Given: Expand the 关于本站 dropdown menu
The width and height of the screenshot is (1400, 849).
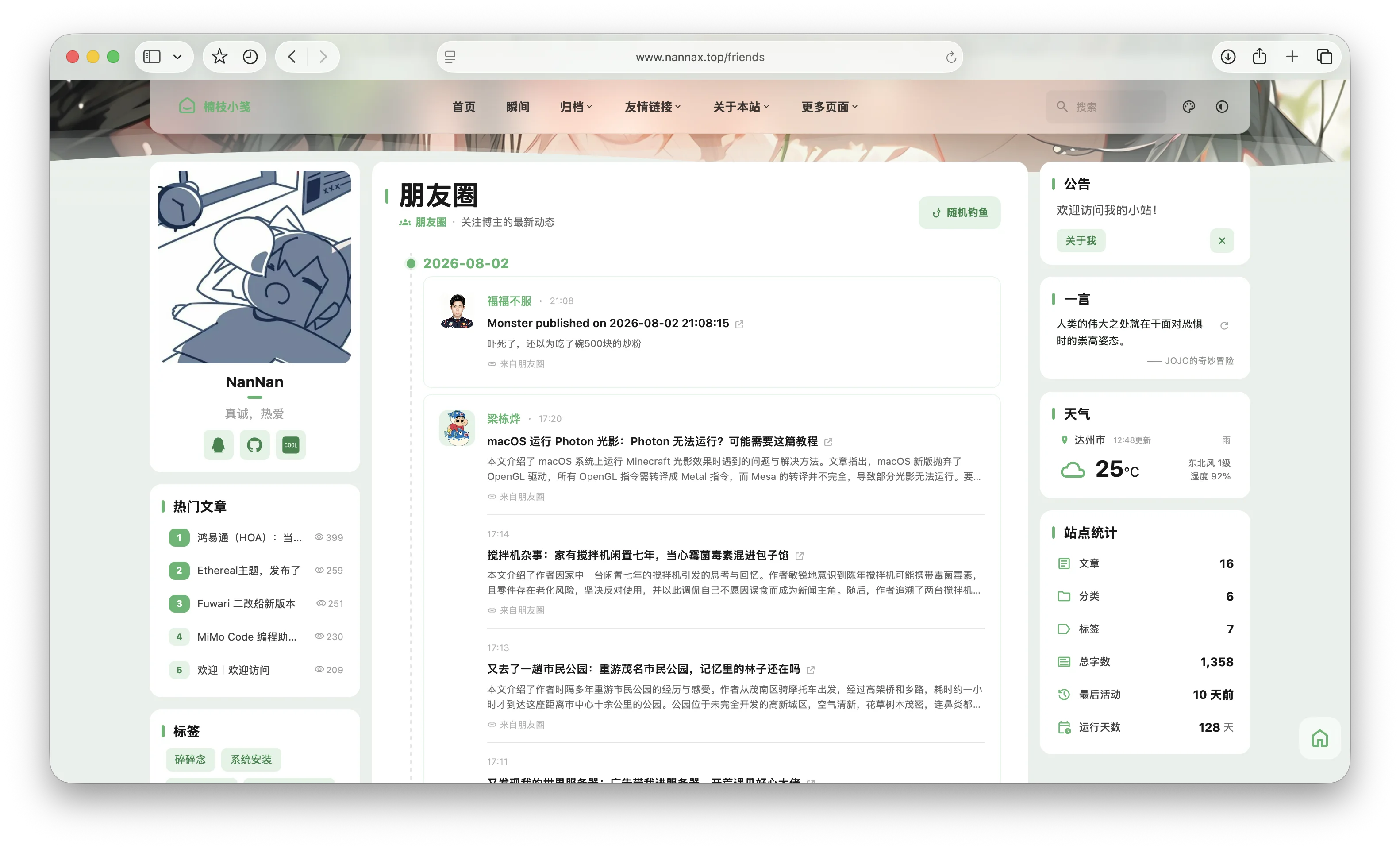Looking at the screenshot, I should (741, 107).
